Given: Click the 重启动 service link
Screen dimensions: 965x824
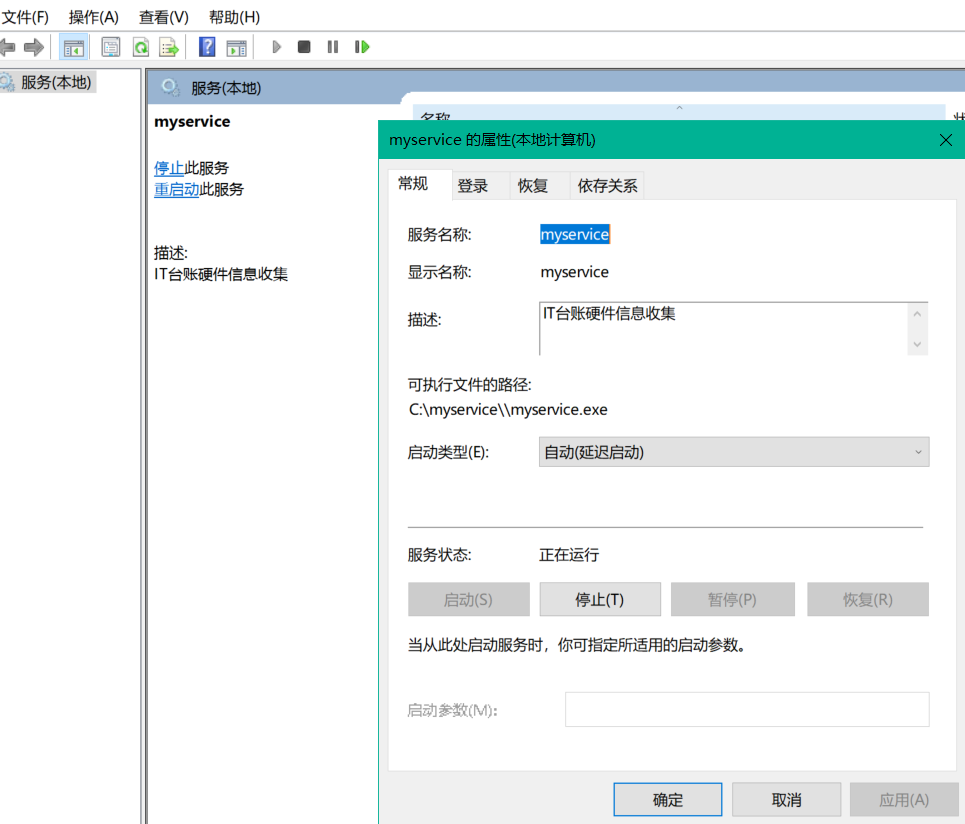Looking at the screenshot, I should point(176,189).
